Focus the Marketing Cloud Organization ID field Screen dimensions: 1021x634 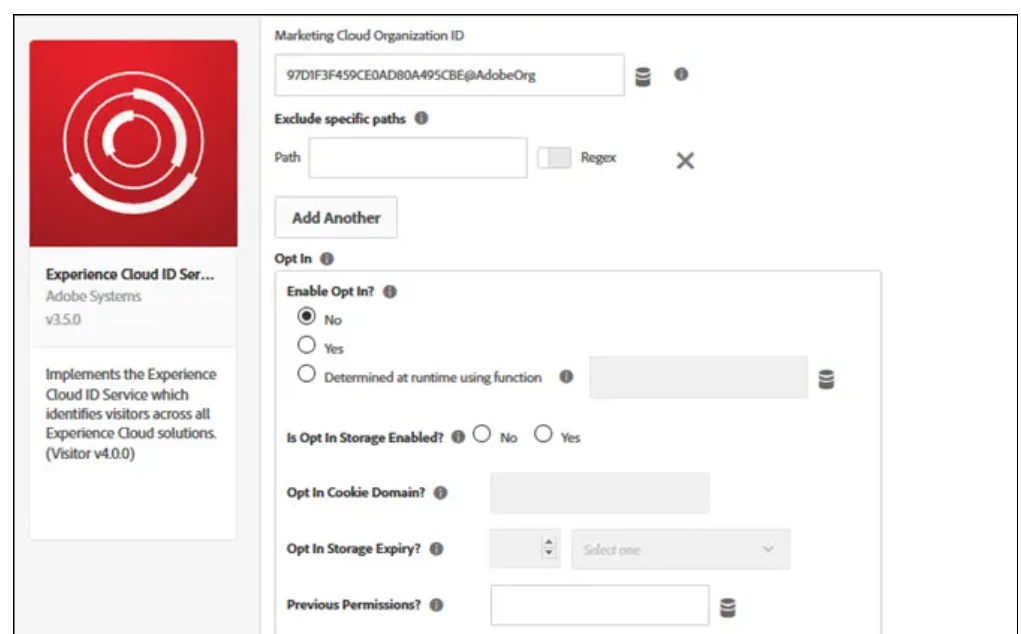click(x=449, y=75)
